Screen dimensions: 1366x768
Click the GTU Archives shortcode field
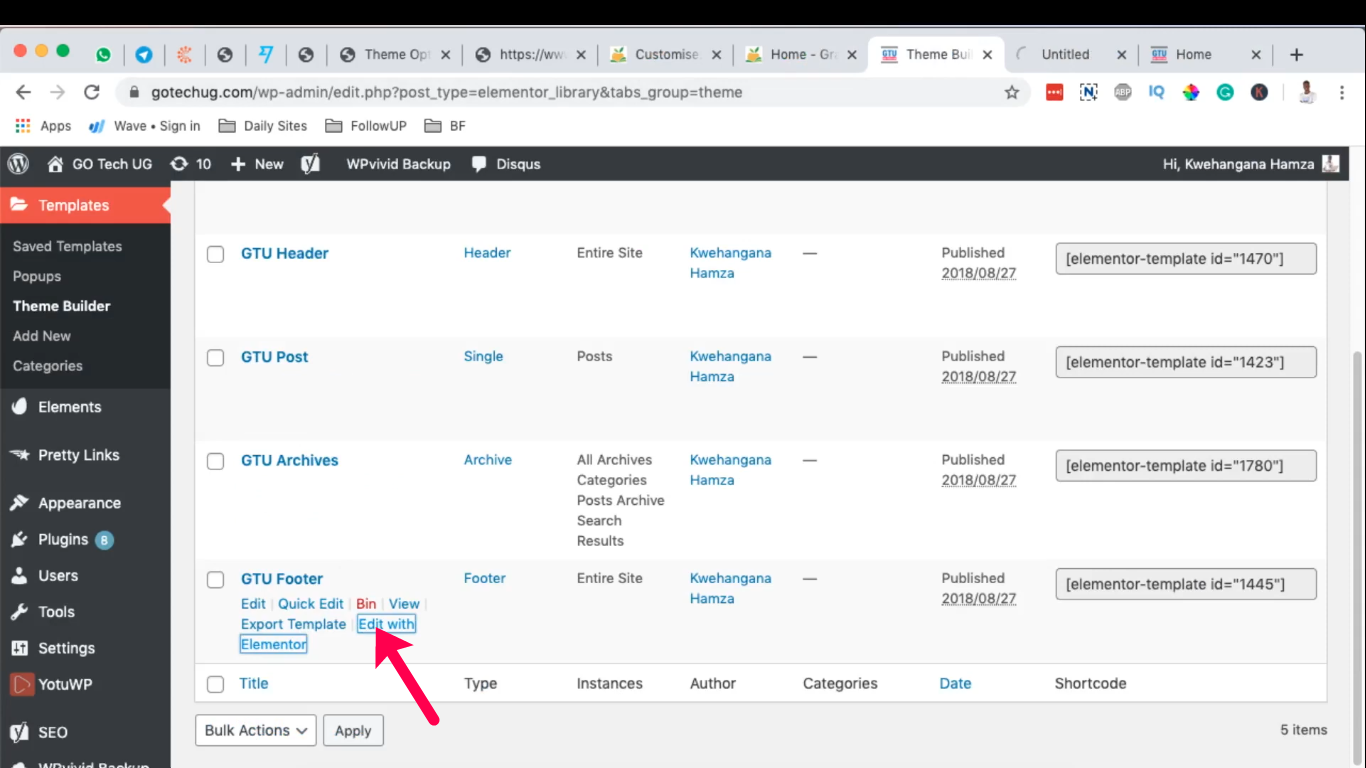pyautogui.click(x=1186, y=466)
